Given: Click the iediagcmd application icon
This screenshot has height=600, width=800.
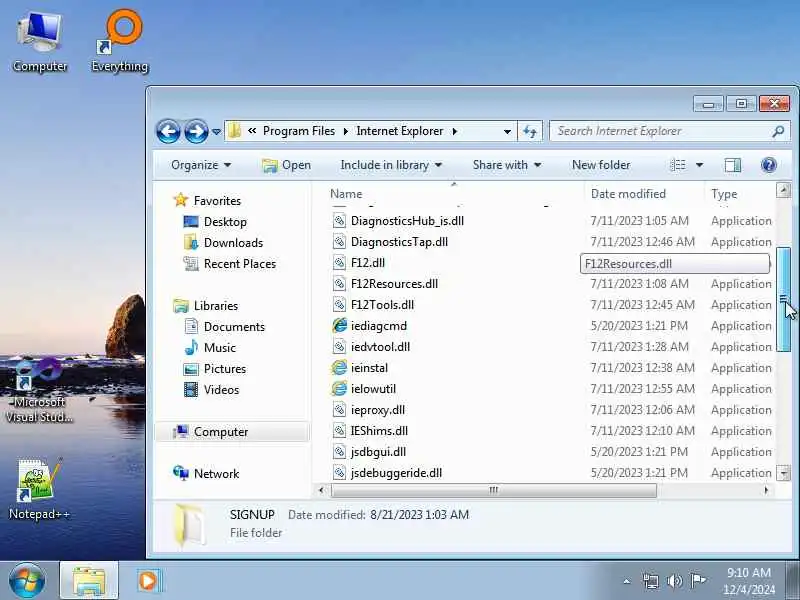Looking at the screenshot, I should point(339,326).
